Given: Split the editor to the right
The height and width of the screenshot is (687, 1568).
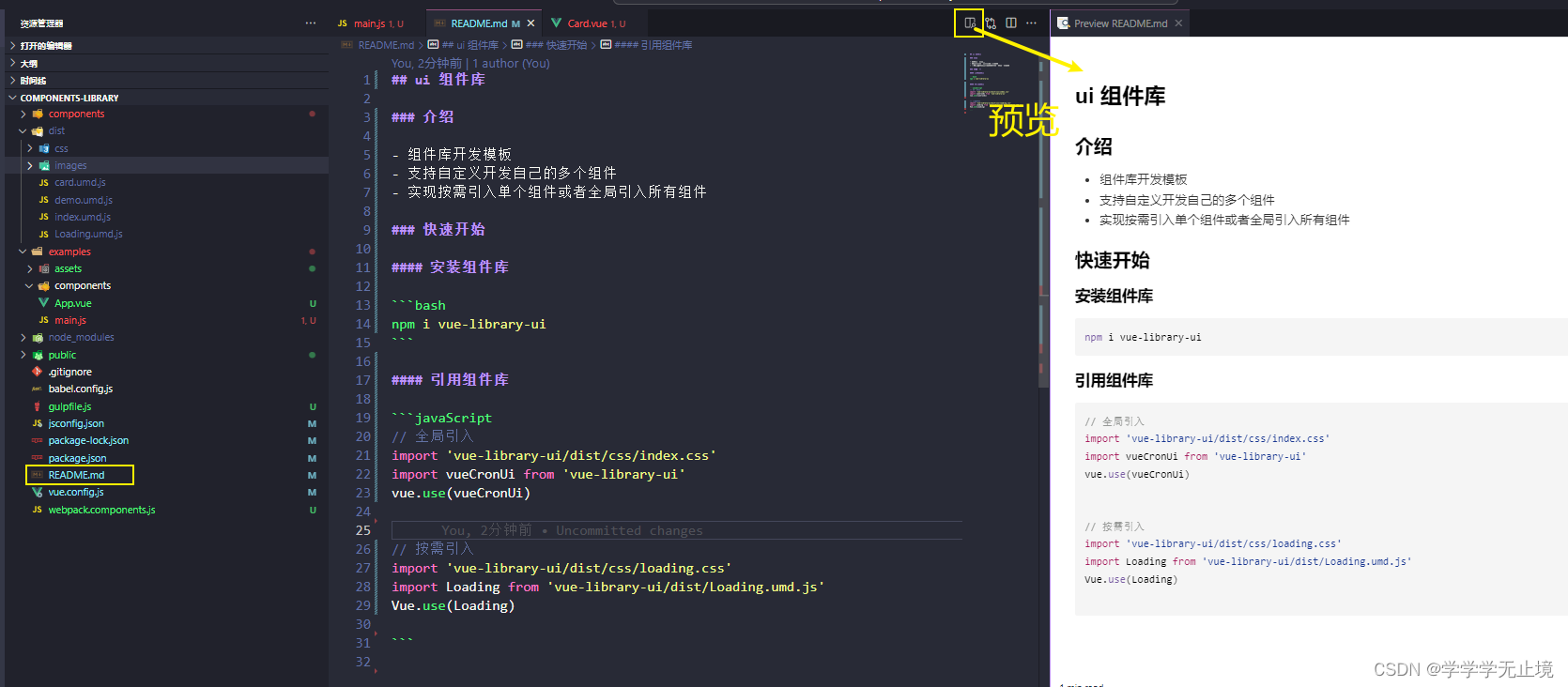Looking at the screenshot, I should (x=1011, y=23).
